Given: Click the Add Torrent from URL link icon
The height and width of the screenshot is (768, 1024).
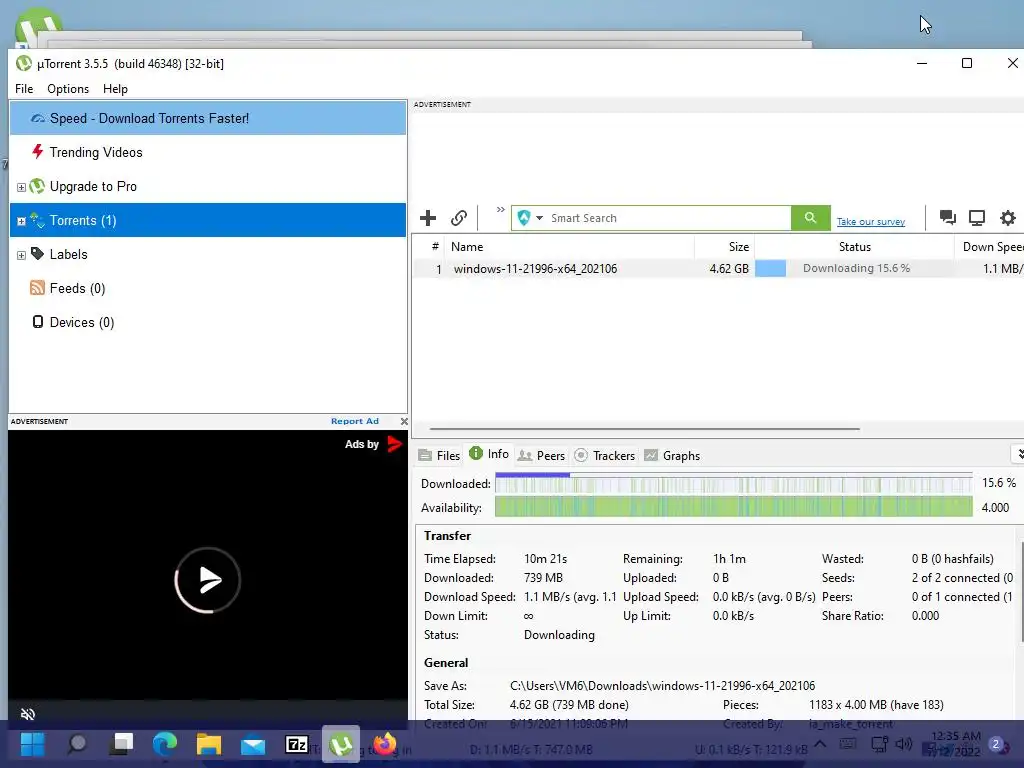Looking at the screenshot, I should click(x=459, y=218).
